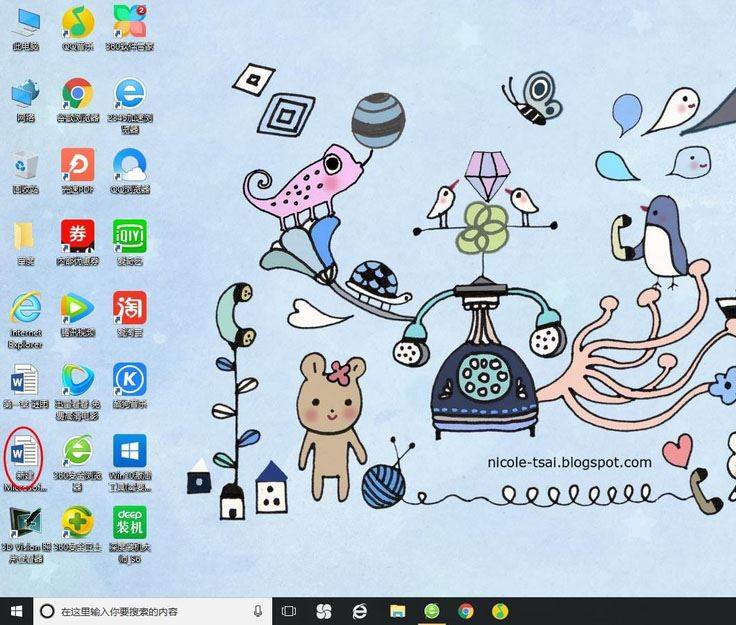Select the blue Kugou Music K shortcut

click(x=130, y=387)
